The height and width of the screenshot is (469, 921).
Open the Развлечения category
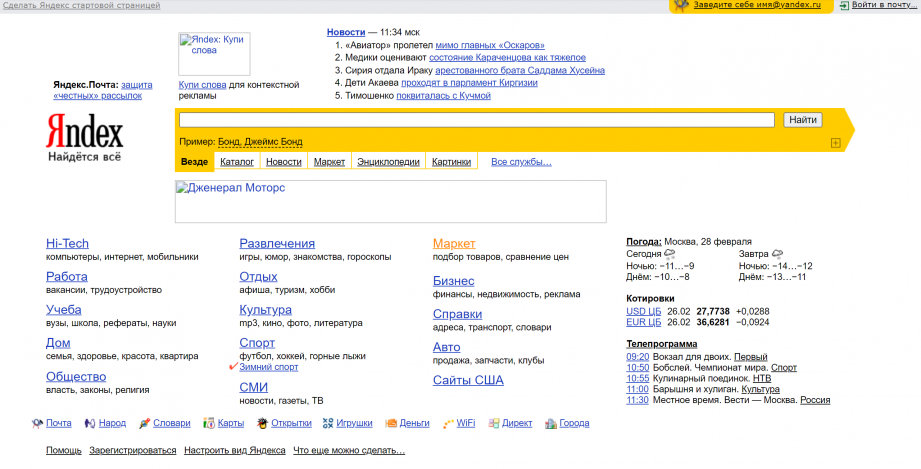pos(277,243)
